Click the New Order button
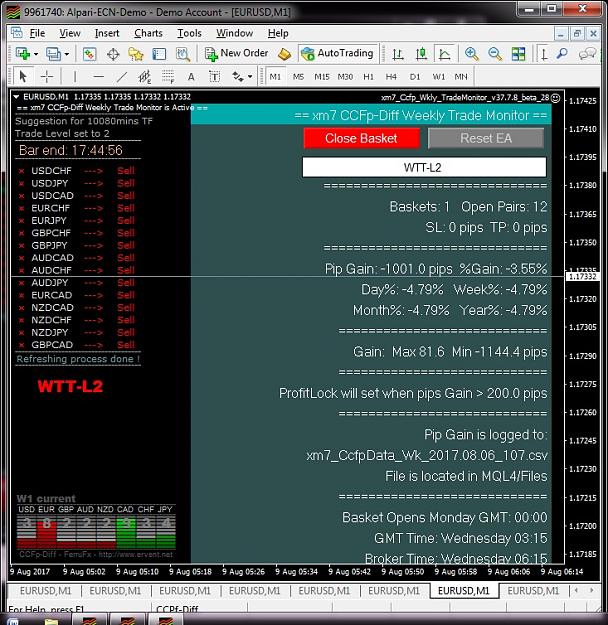The height and width of the screenshot is (625, 608). [x=236, y=53]
